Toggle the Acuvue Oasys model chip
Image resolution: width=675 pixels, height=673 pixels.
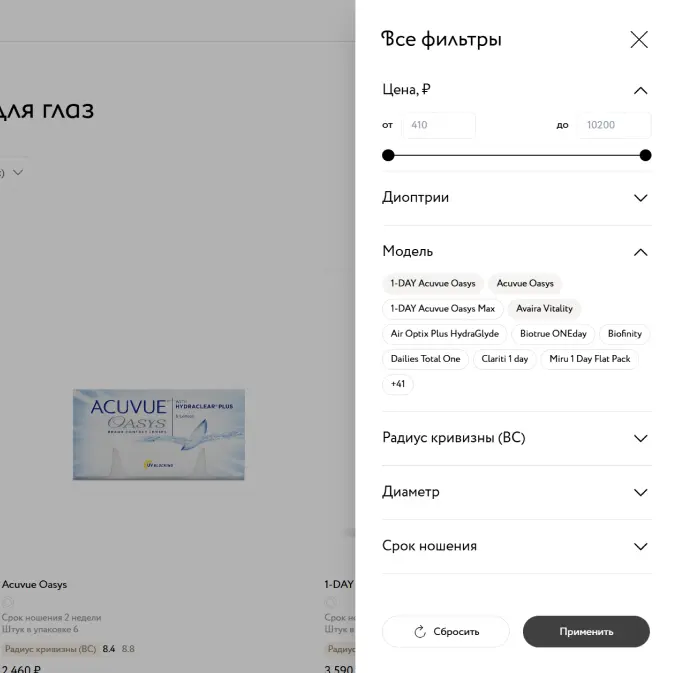click(525, 283)
